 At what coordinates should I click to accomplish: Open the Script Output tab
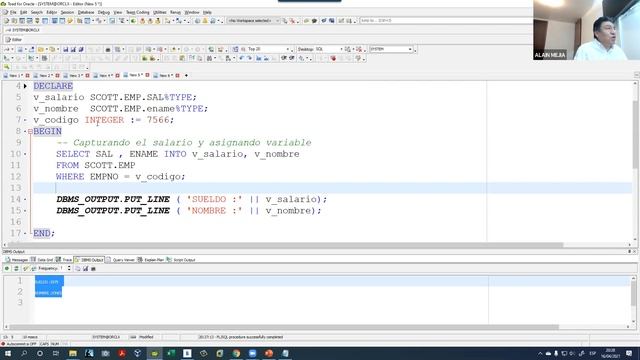(x=181, y=260)
